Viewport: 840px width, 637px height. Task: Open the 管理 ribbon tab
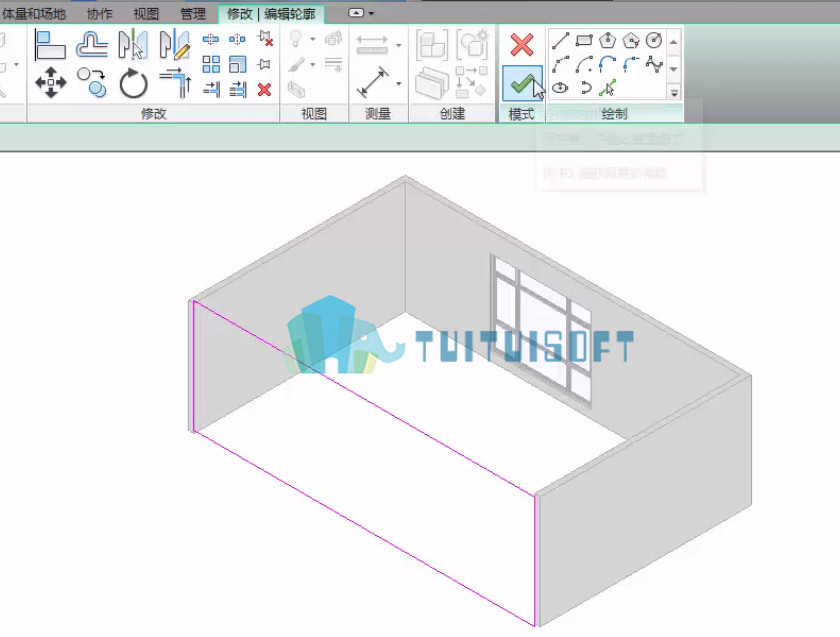click(x=193, y=14)
